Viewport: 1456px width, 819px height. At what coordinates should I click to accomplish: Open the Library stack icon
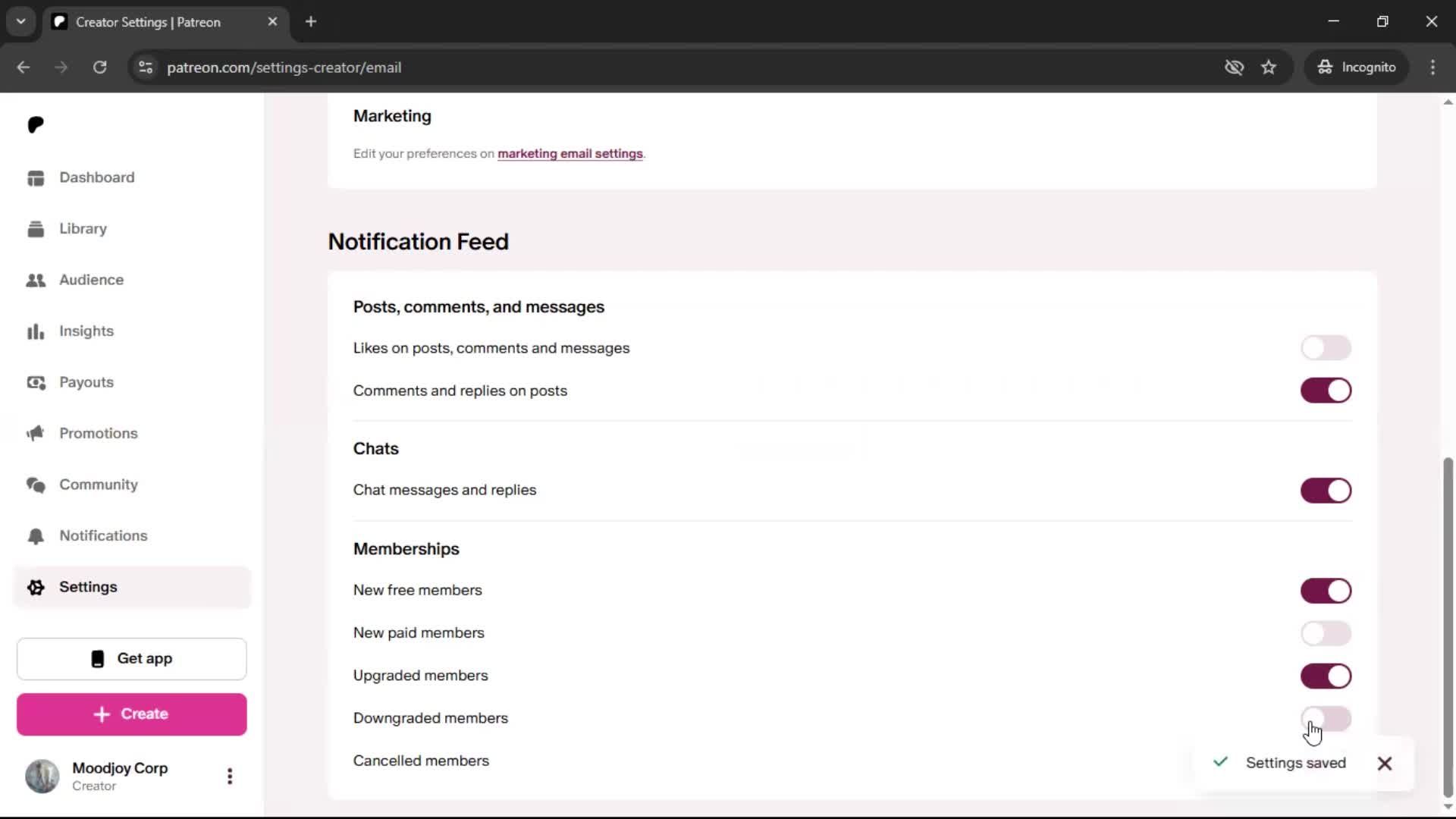point(36,229)
